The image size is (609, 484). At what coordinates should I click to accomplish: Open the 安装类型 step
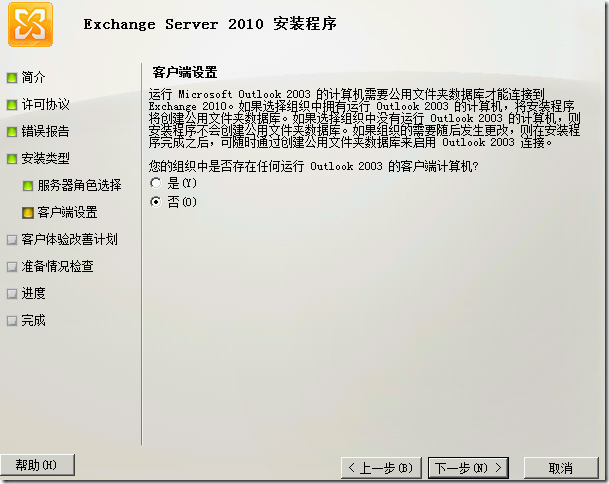coord(45,158)
